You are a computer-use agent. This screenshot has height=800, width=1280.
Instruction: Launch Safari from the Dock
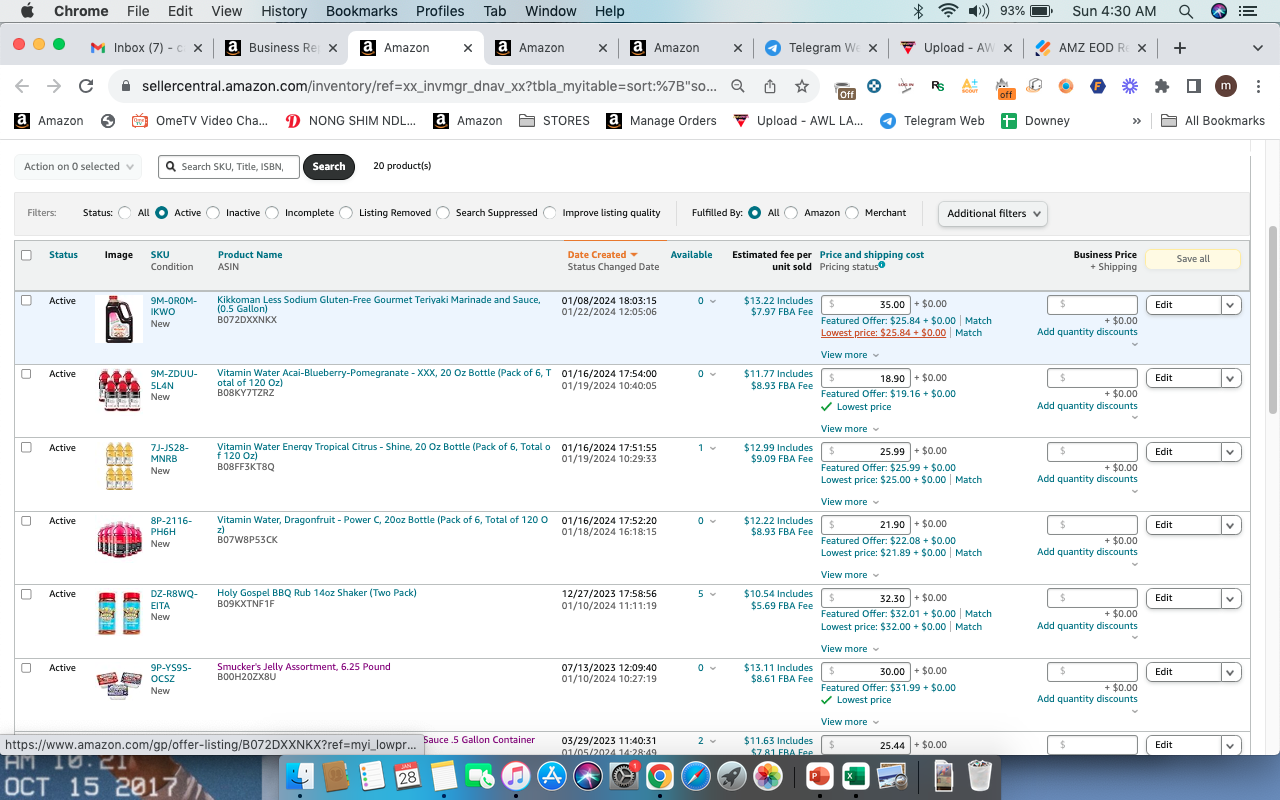coord(696,776)
